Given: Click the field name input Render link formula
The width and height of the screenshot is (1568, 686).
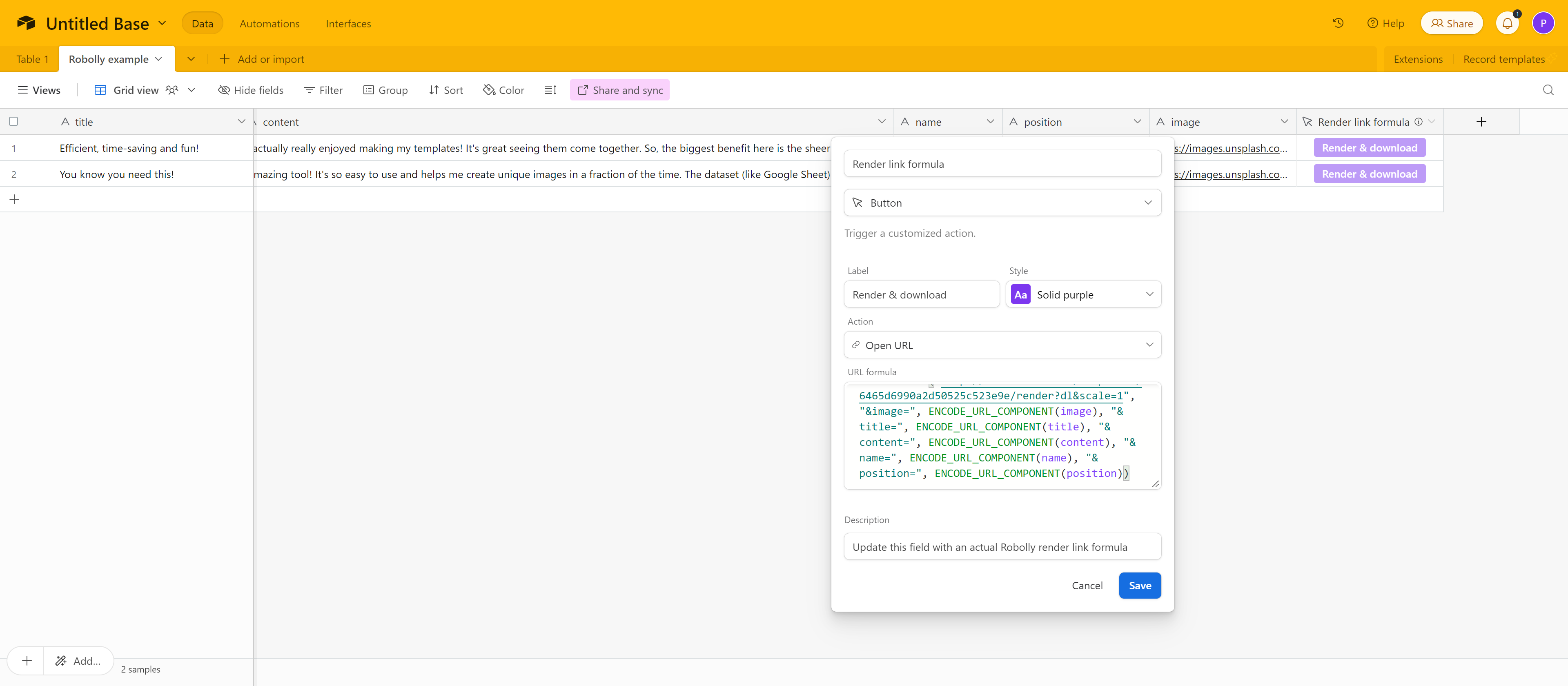Looking at the screenshot, I should coord(1002,164).
